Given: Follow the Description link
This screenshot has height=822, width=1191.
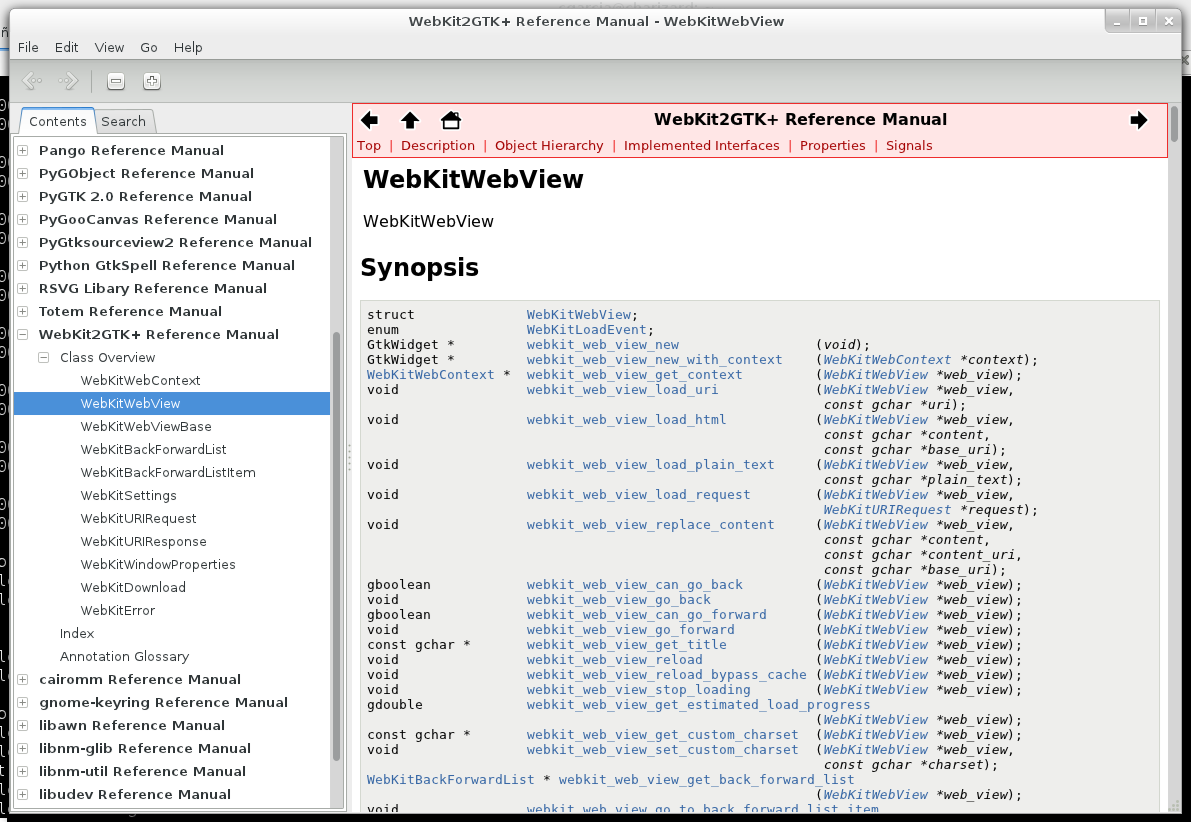Looking at the screenshot, I should pyautogui.click(x=438, y=146).
